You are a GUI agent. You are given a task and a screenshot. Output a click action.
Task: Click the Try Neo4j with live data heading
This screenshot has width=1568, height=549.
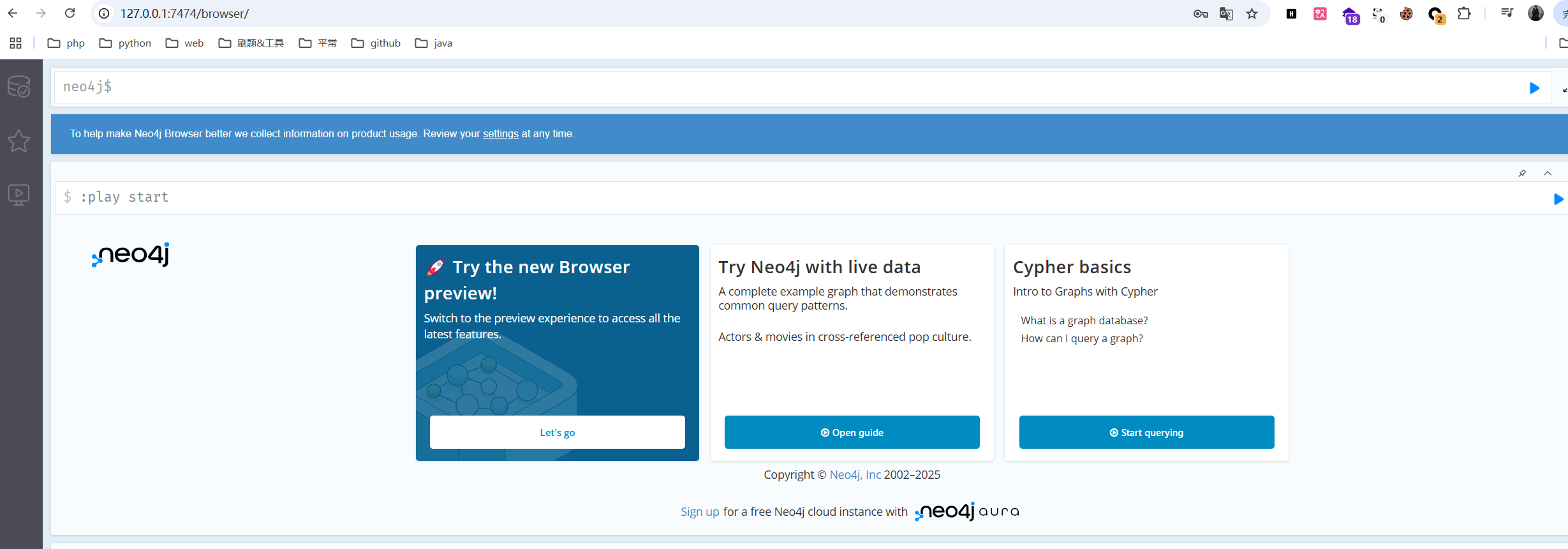click(x=820, y=267)
